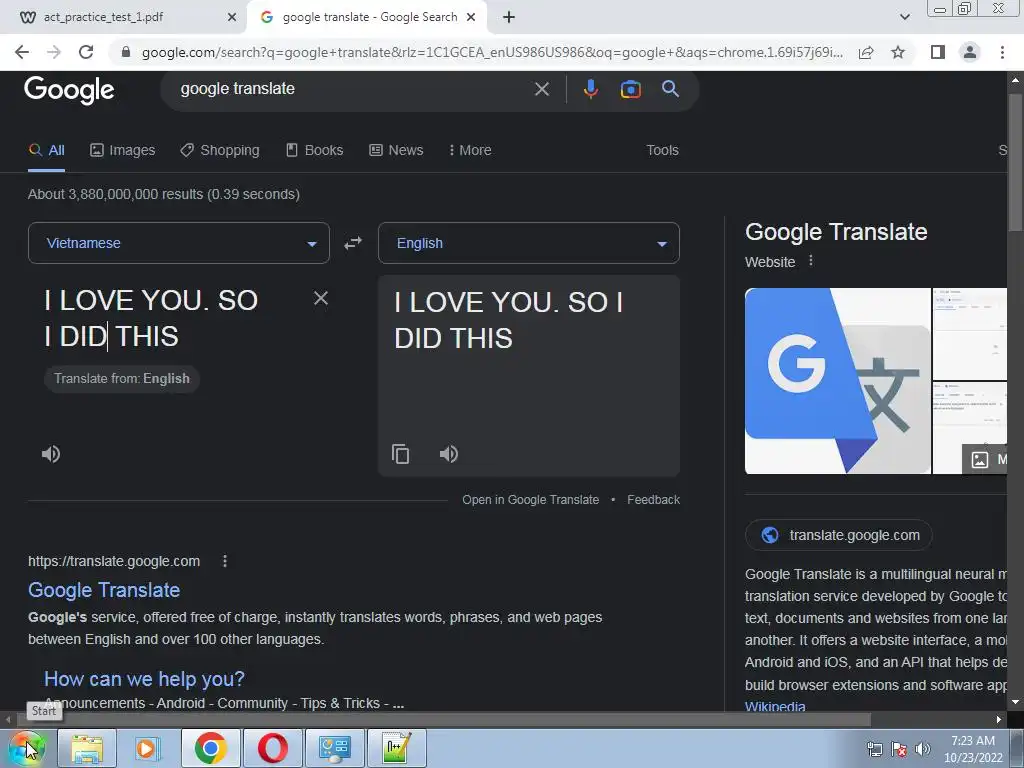Image resolution: width=1024 pixels, height=768 pixels.
Task: Swap the Vietnamese and English languages
Action: 353,243
